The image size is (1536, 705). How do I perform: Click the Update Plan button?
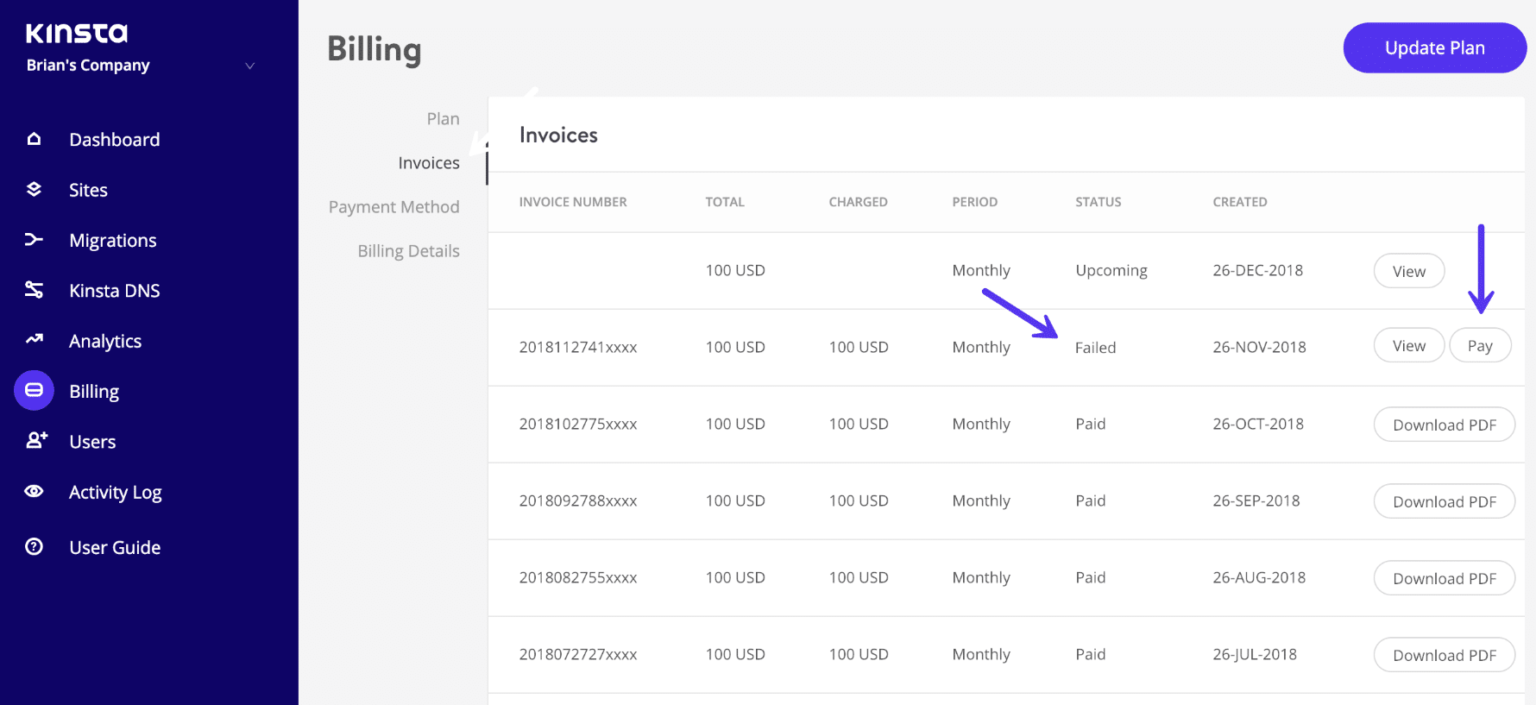pyautogui.click(x=1434, y=47)
